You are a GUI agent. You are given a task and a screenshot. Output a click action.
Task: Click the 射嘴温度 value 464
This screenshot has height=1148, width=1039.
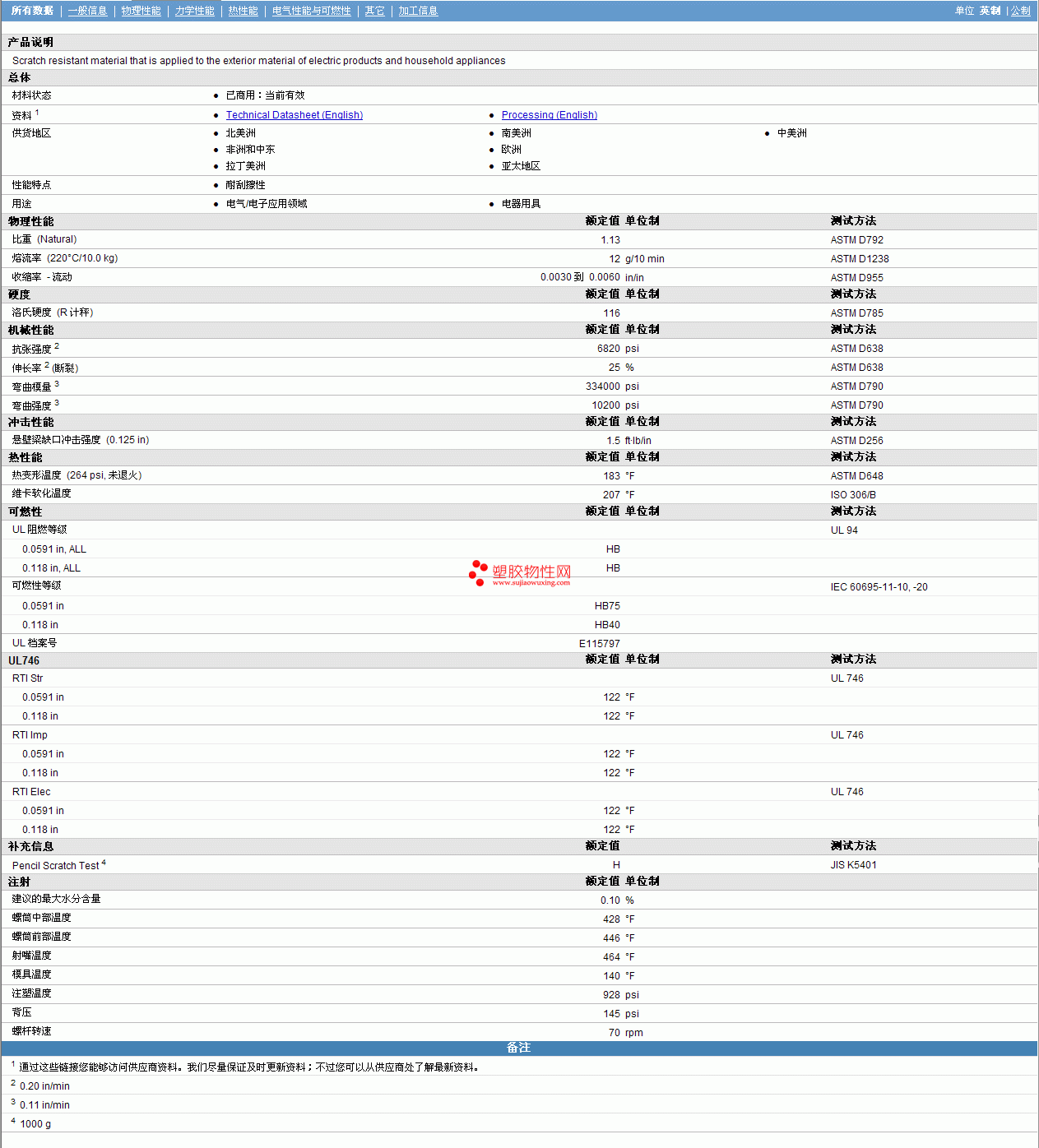click(x=612, y=957)
